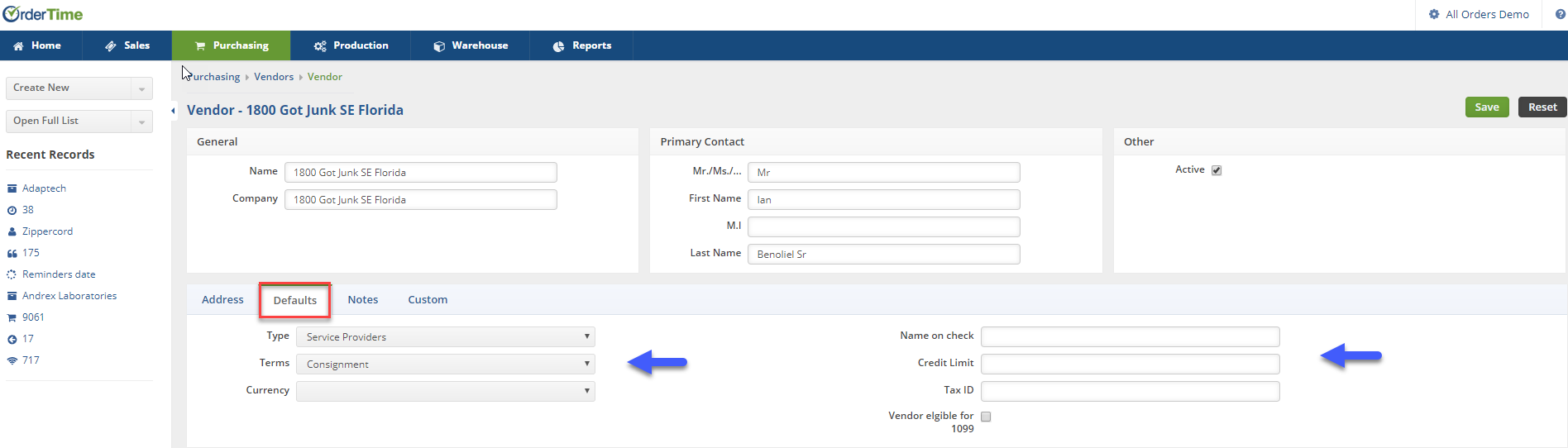
Task: Click the Reset button
Action: pyautogui.click(x=1542, y=107)
